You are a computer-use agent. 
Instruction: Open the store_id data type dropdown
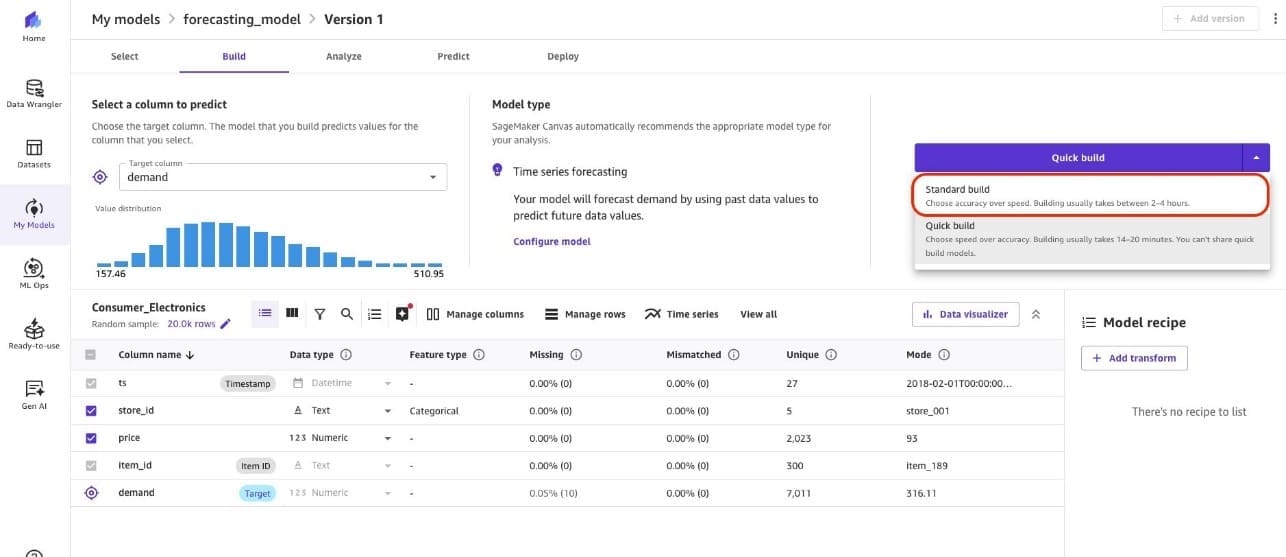388,411
